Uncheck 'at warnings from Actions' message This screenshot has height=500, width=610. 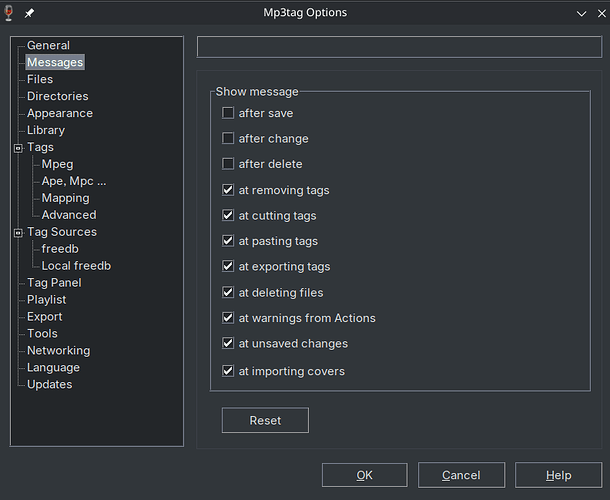click(x=228, y=318)
